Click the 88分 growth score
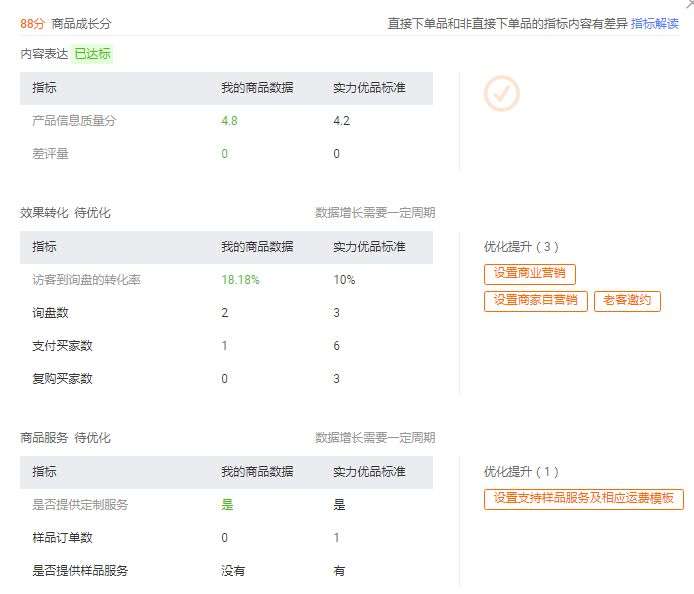Image resolution: width=694 pixels, height=594 pixels. (x=33, y=23)
